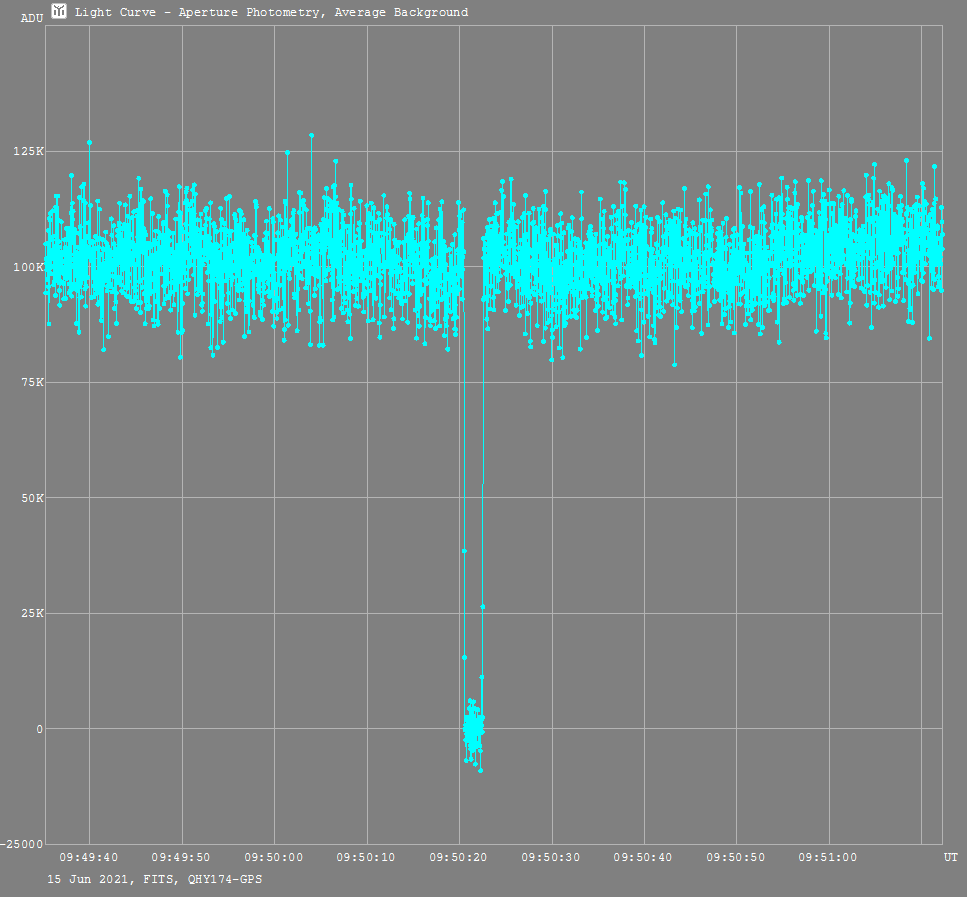Viewport: 967px width, 897px height.
Task: Click the 100K y-axis label
Action: coord(29,267)
